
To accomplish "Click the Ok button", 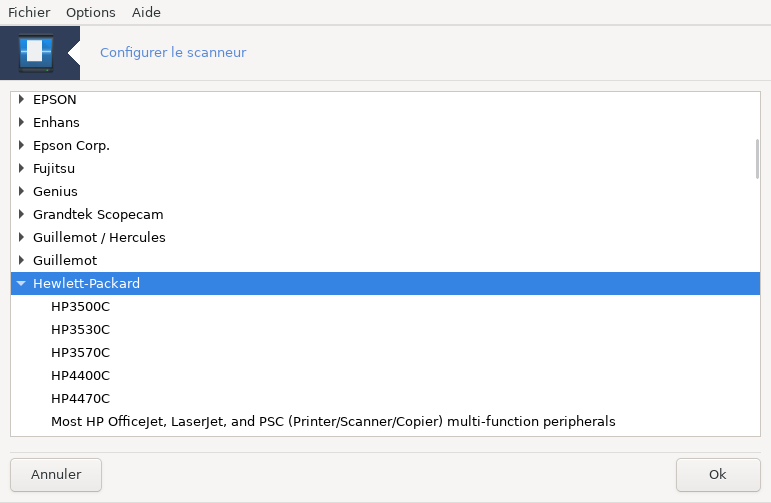I will coord(717,474).
